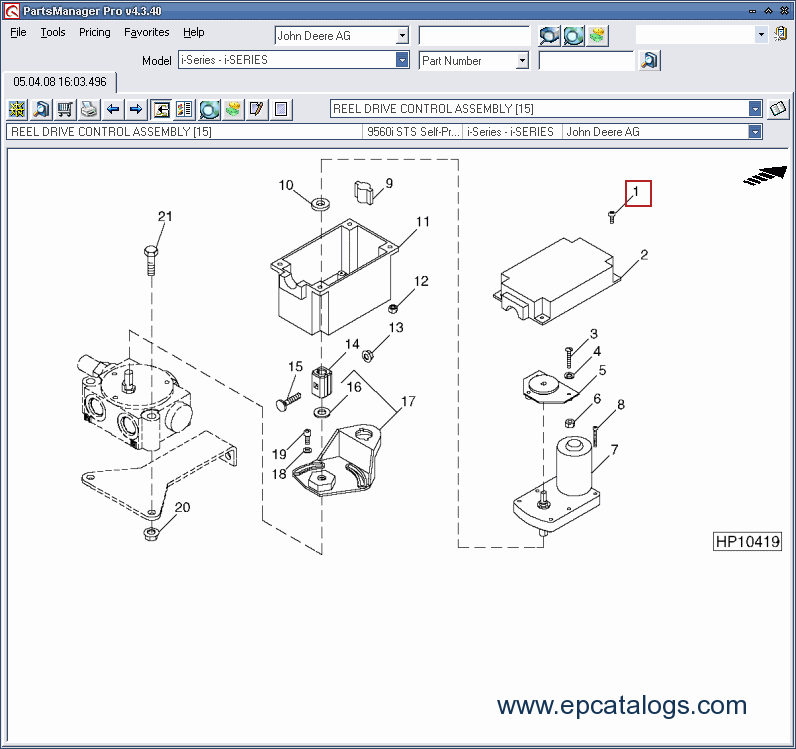Click callout number 19 by the small screw
The width and height of the screenshot is (796, 749).
click(x=279, y=454)
